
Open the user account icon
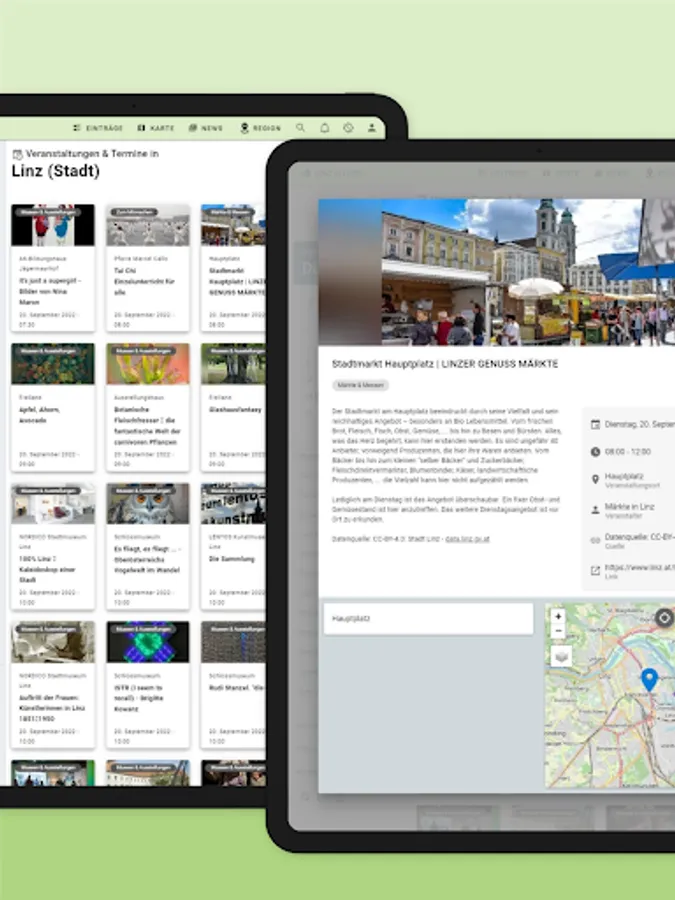click(x=372, y=127)
